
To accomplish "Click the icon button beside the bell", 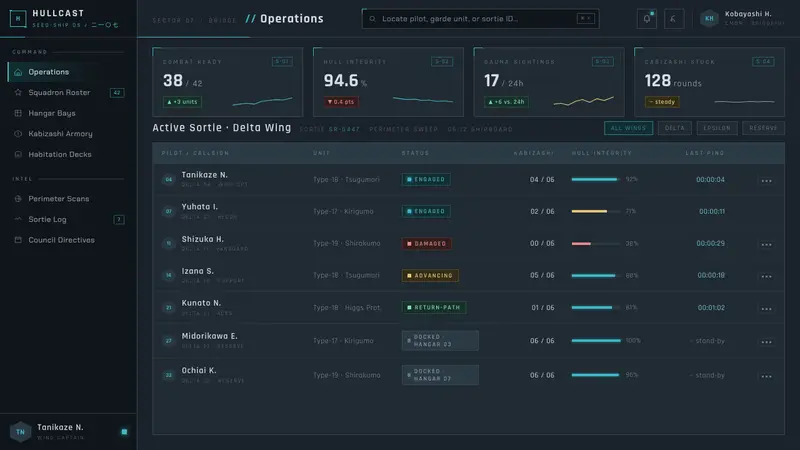I will click(x=674, y=19).
